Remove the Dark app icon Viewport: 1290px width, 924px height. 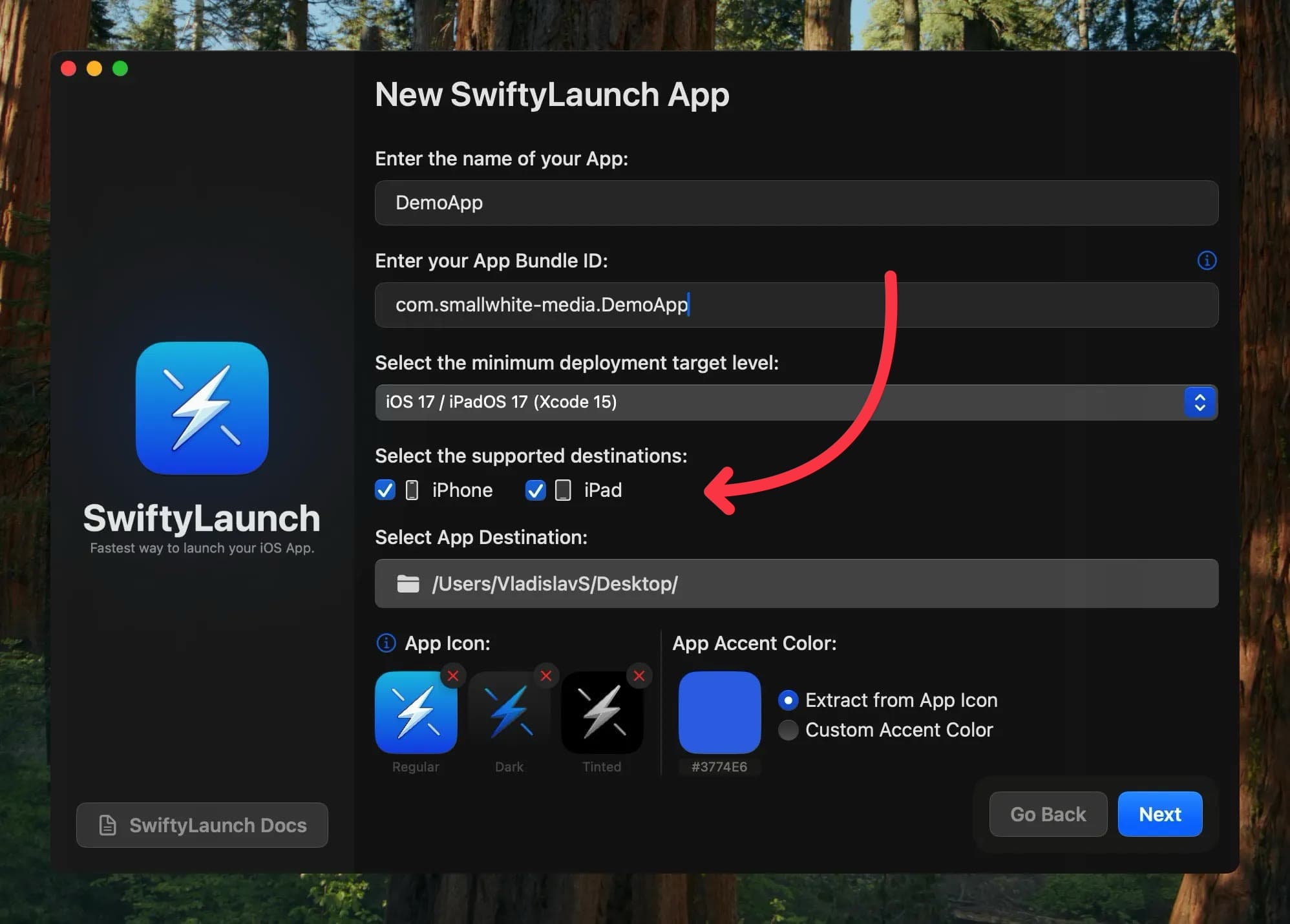point(546,676)
